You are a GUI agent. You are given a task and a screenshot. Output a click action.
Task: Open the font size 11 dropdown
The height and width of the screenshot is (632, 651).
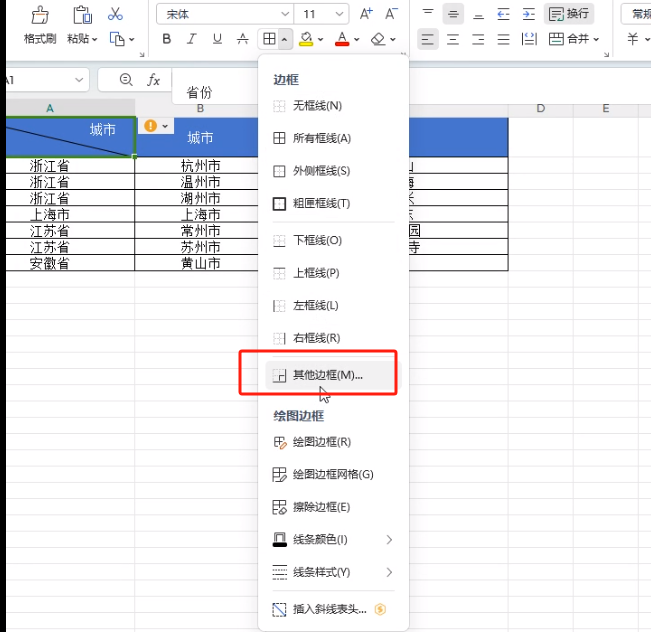pos(339,14)
